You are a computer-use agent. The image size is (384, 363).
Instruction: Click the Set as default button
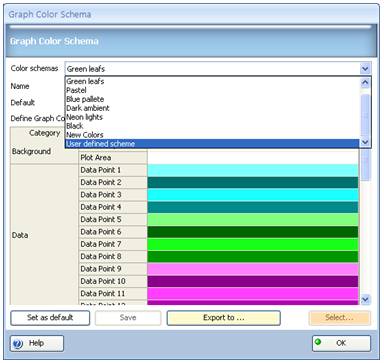50,318
